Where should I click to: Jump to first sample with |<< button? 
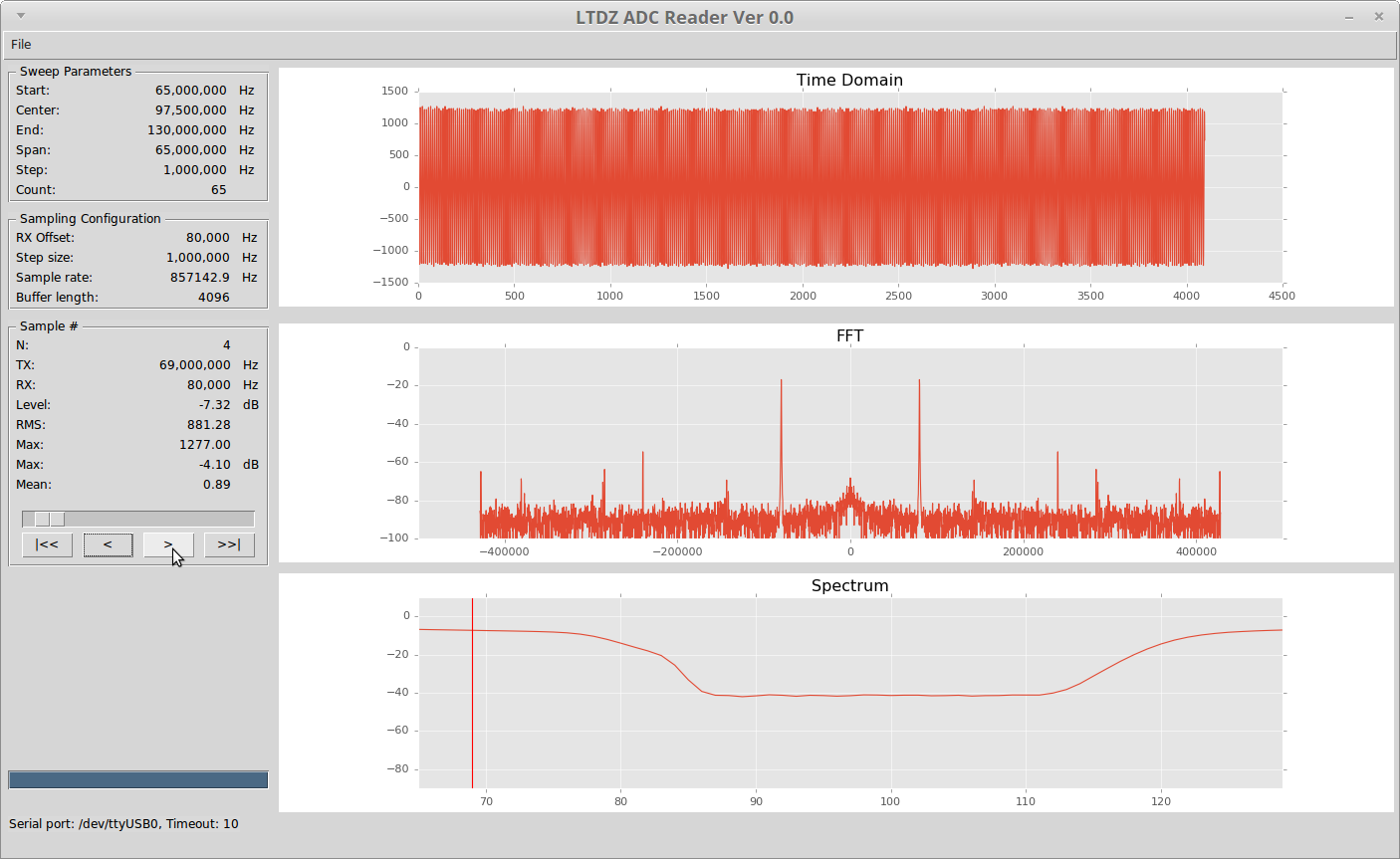[x=47, y=544]
